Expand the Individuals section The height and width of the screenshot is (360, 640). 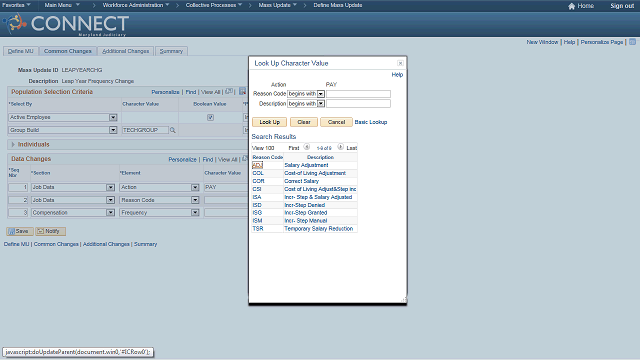[13, 144]
